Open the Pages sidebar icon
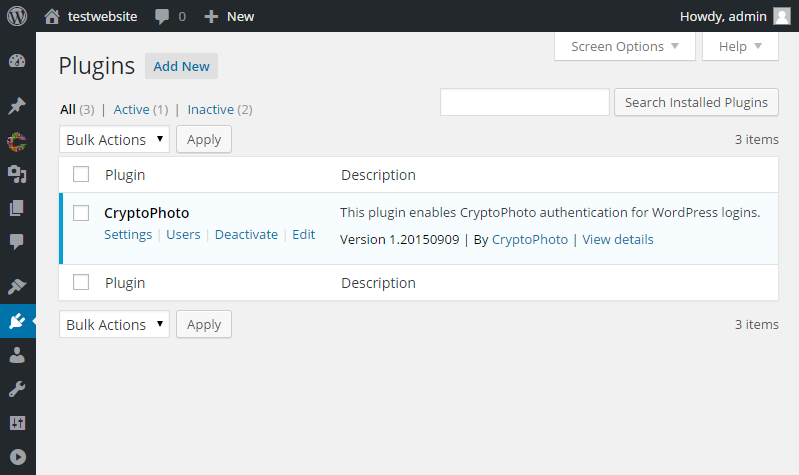799x475 pixels. (x=17, y=208)
